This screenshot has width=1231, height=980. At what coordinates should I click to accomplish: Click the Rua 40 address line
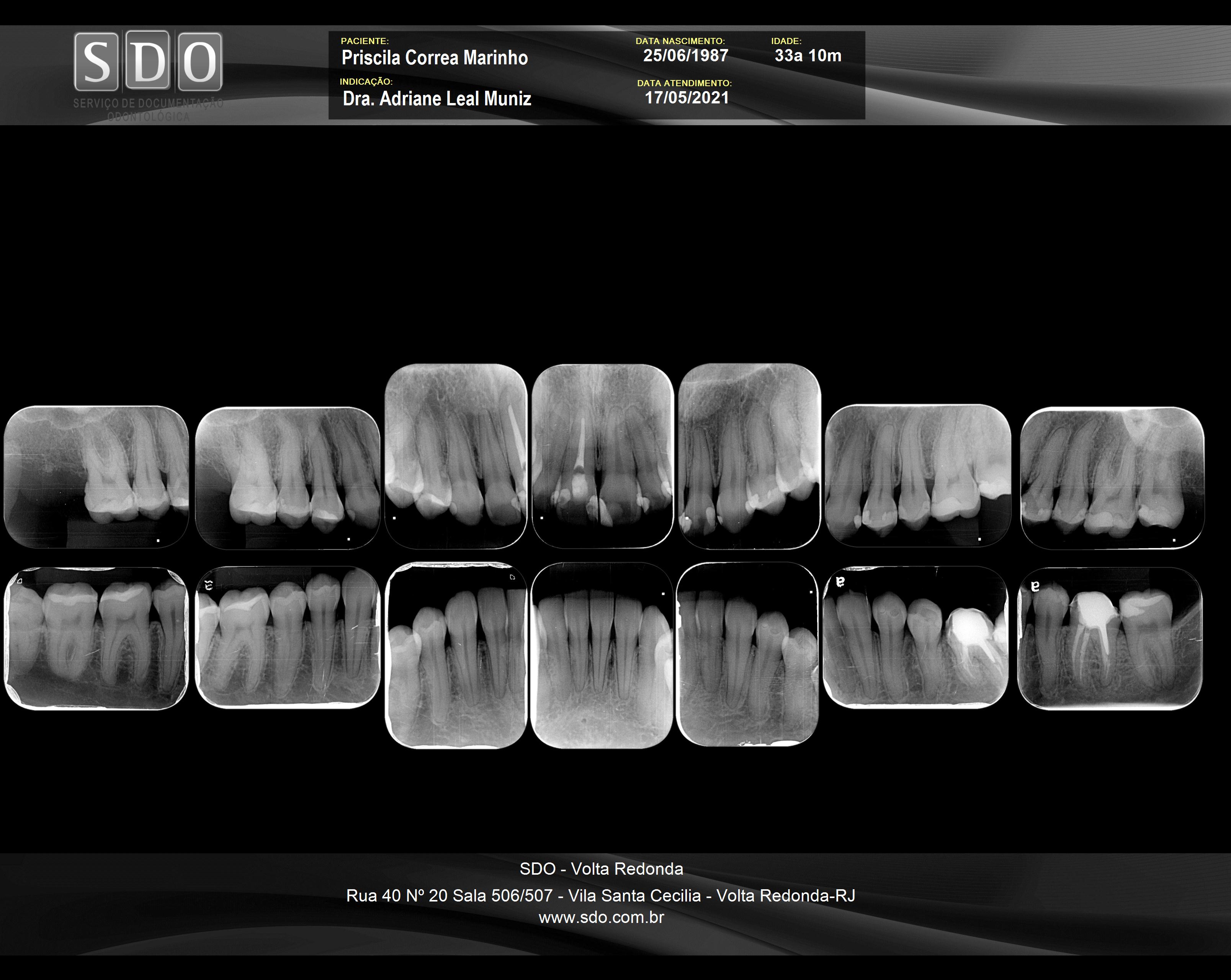[x=601, y=895]
